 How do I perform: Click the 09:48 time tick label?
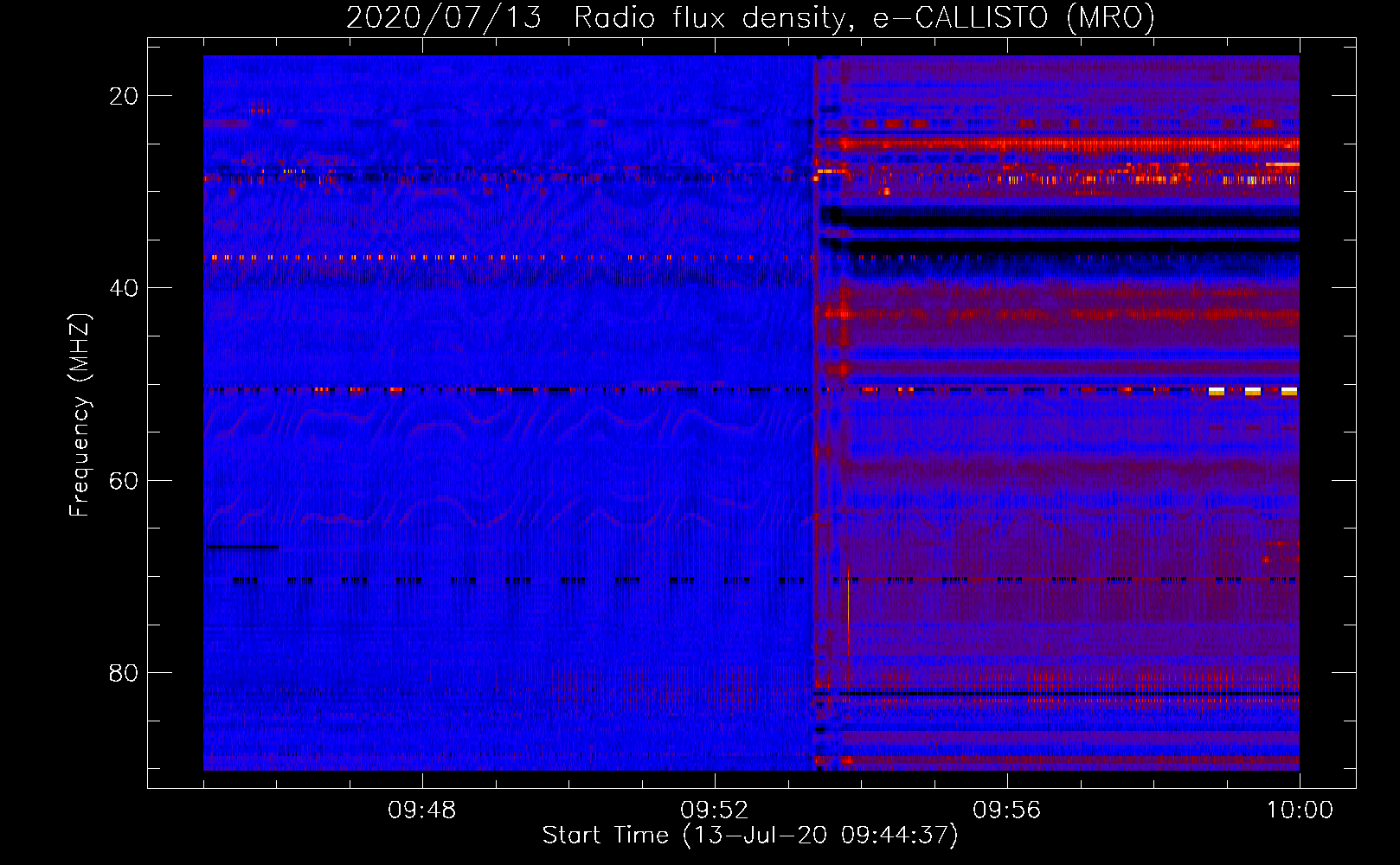pos(421,811)
